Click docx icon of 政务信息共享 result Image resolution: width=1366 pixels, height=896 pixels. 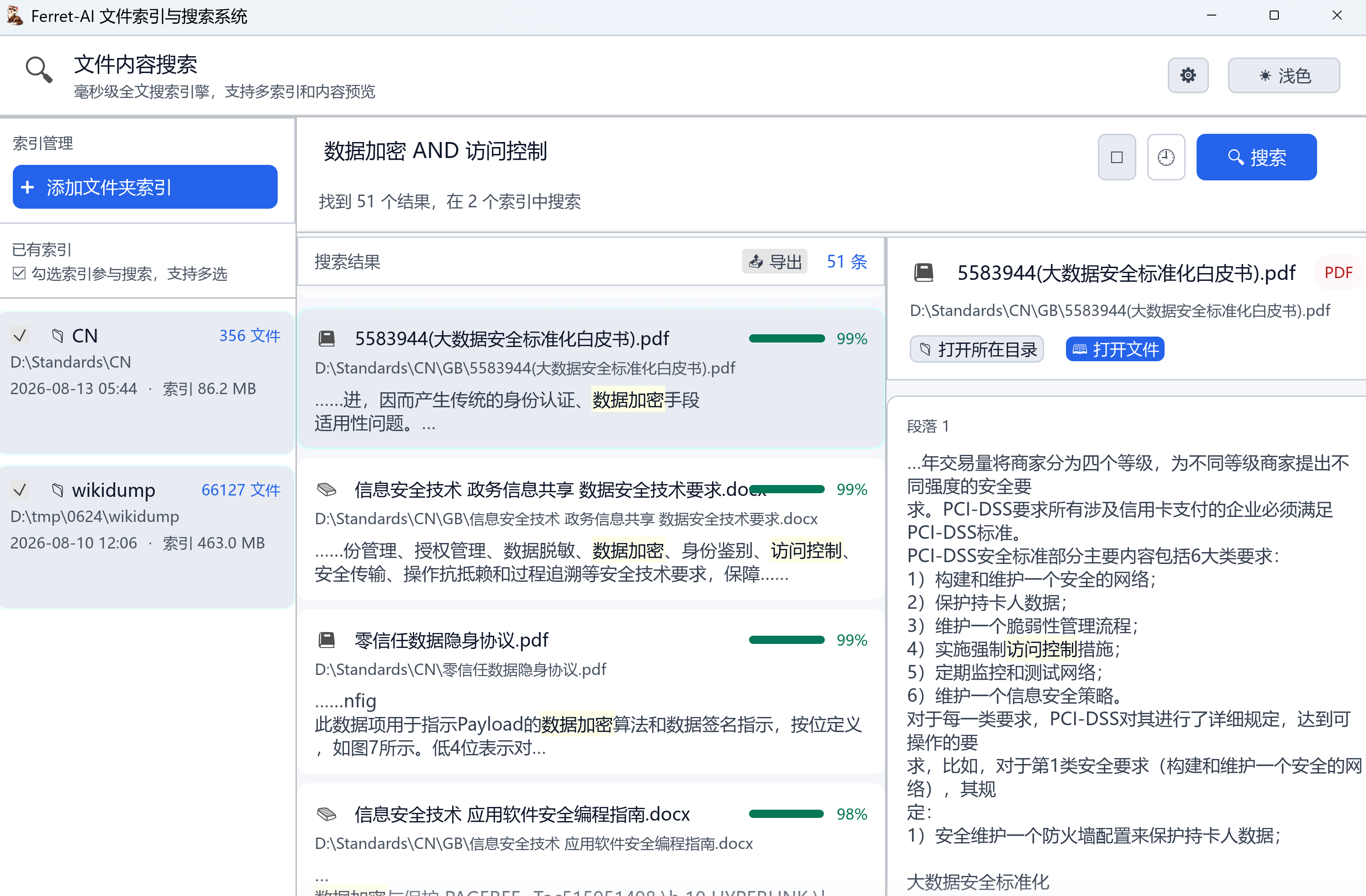coord(327,489)
